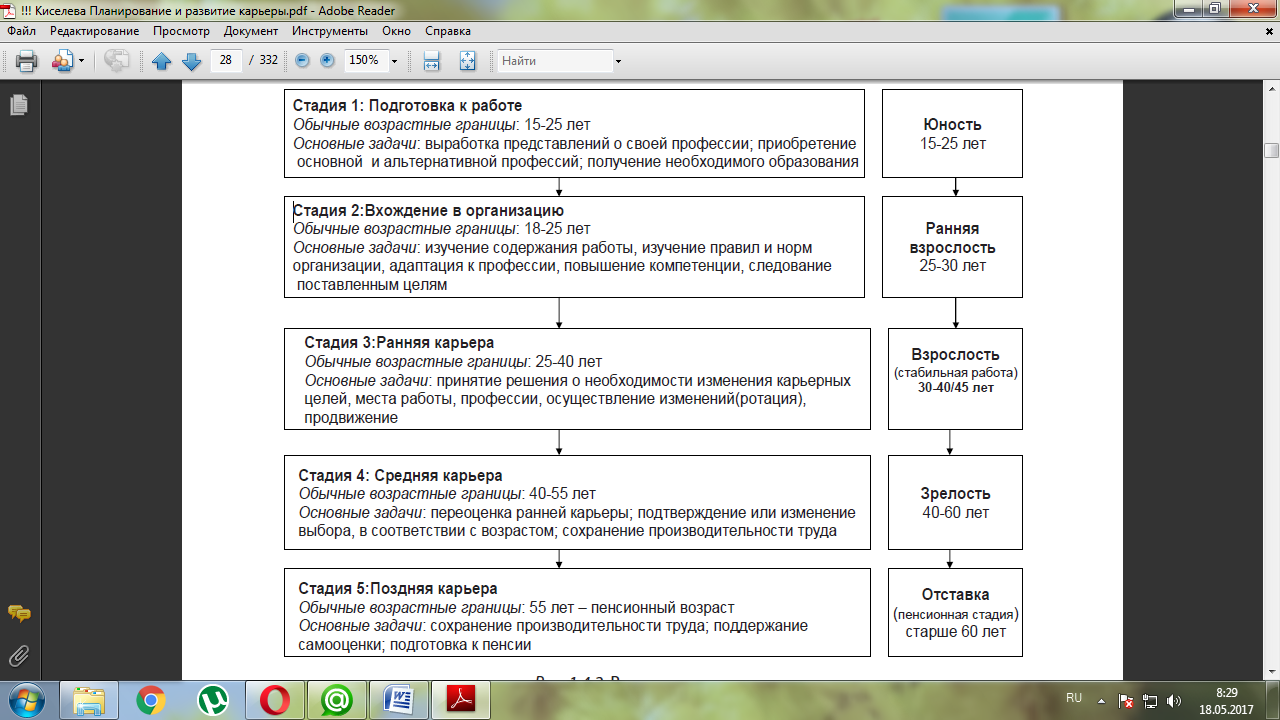Click the '30-40/45 лет' text
The width and height of the screenshot is (1280, 720).
point(956,388)
